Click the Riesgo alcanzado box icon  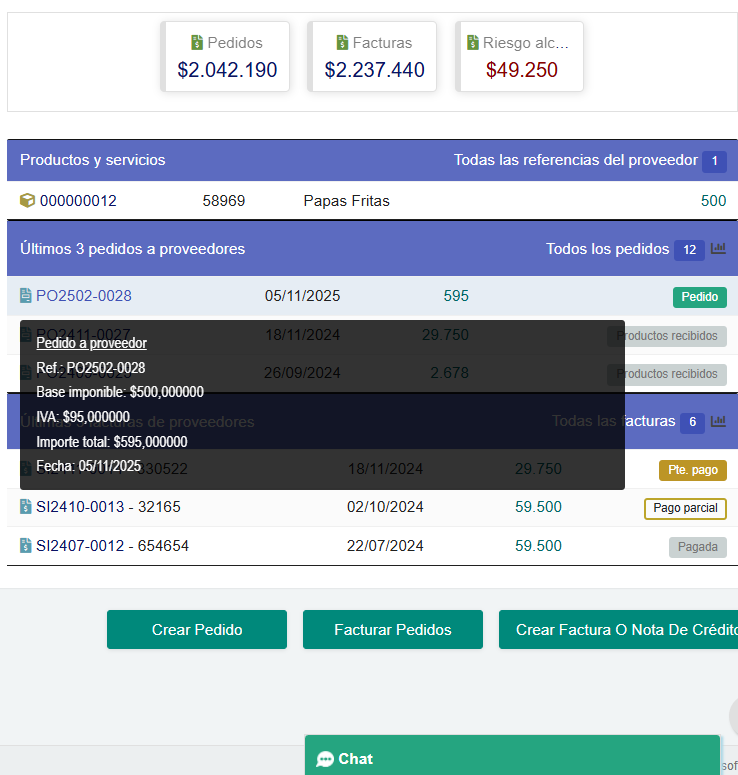pos(473,43)
